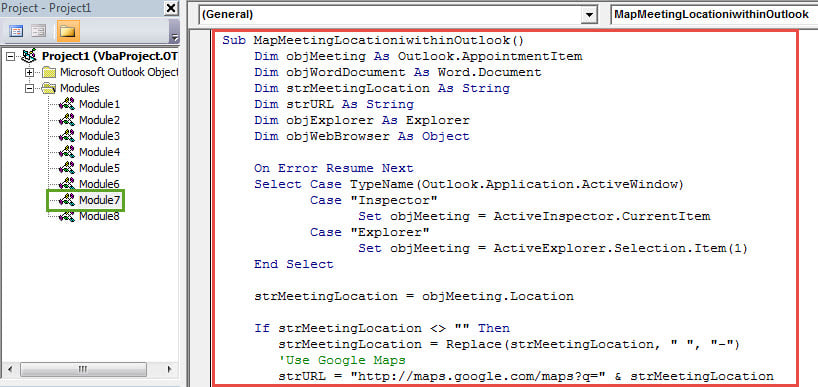Open the (General) object dropdown arrow
This screenshot has width=818, height=387.
pyautogui.click(x=590, y=15)
